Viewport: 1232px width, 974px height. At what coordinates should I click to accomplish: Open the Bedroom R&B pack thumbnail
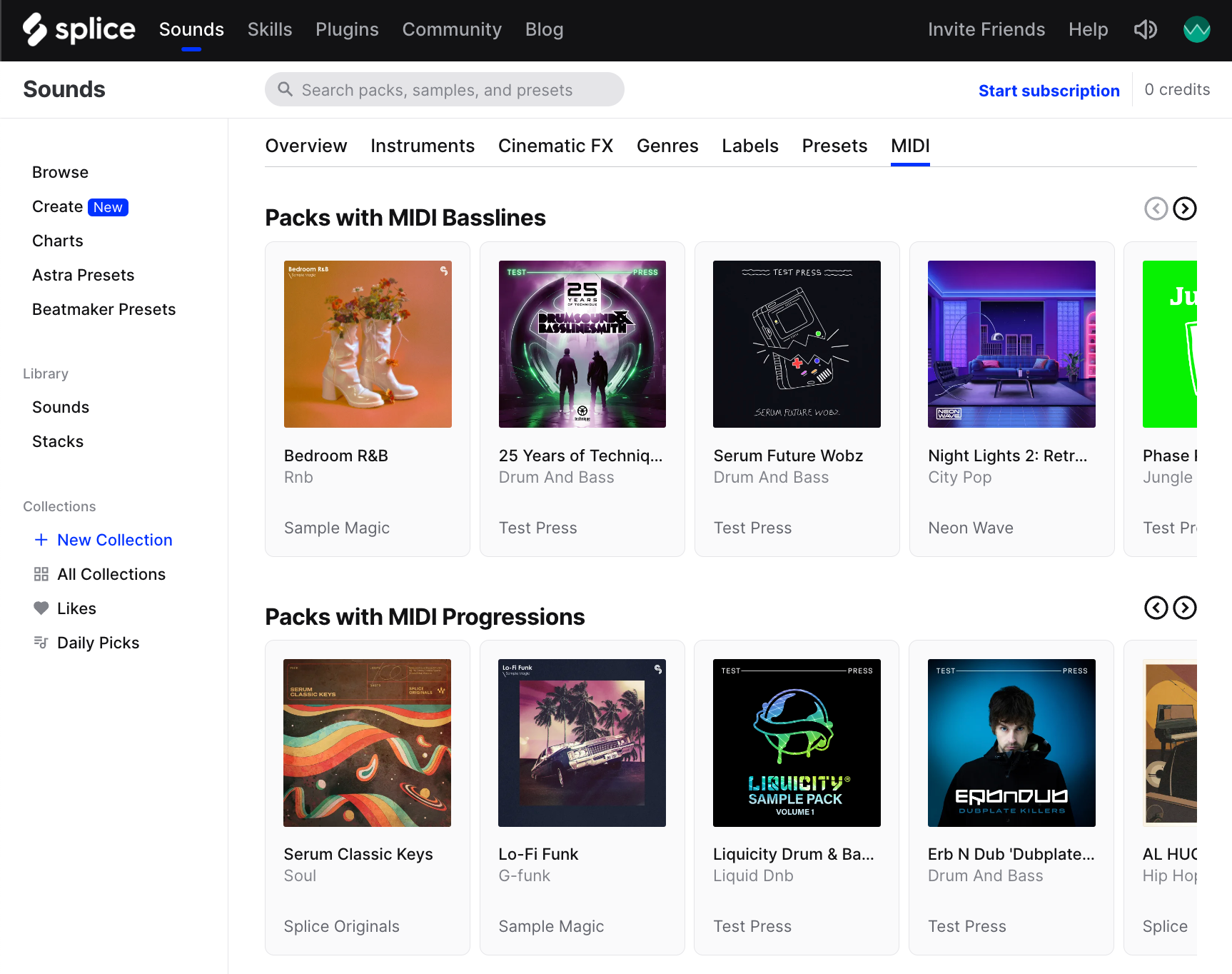368,344
